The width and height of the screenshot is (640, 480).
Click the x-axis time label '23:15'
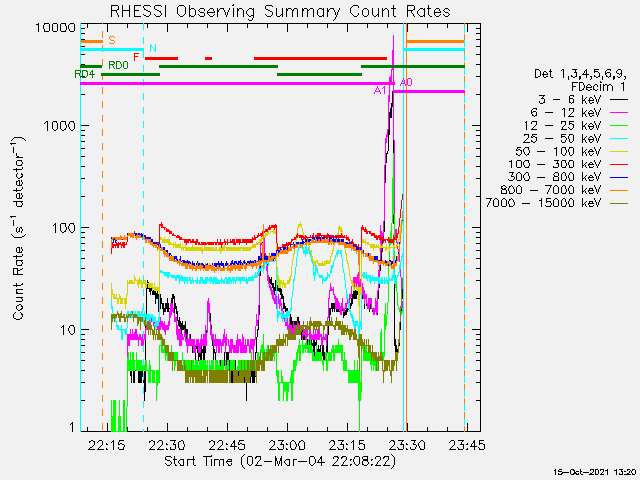347,445
